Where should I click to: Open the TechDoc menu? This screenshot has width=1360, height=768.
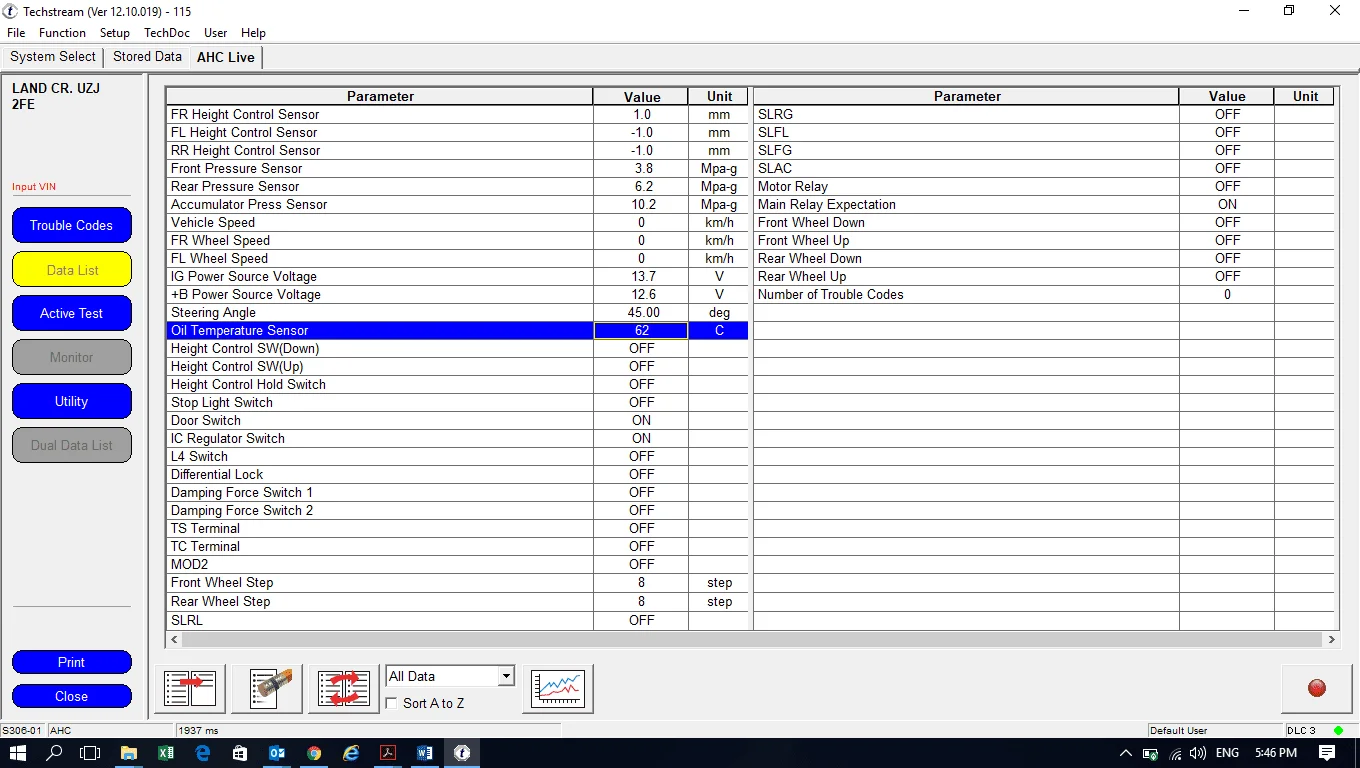click(166, 33)
